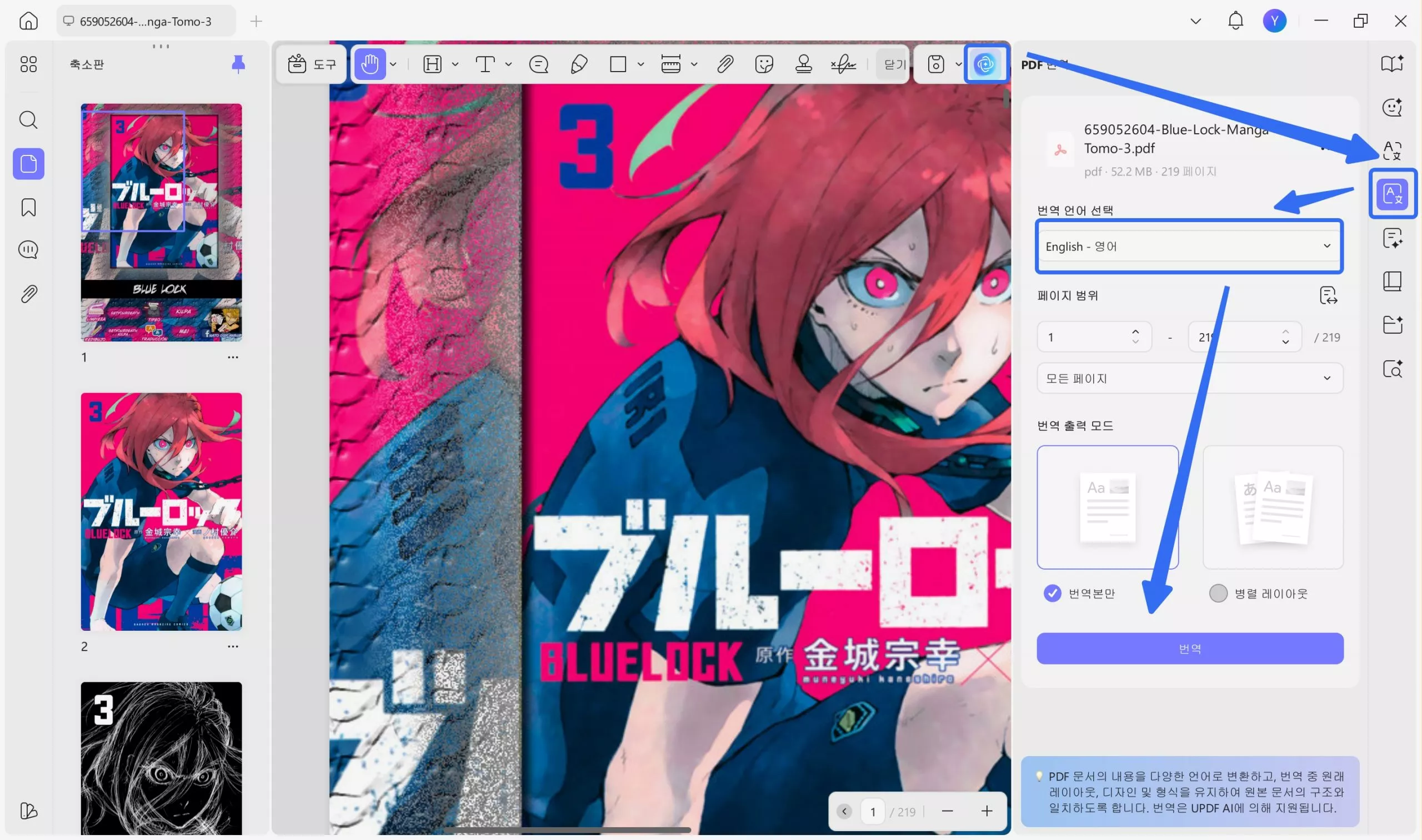Add a new tab with plus
Screen dimensions: 1422x840
click(x=256, y=22)
